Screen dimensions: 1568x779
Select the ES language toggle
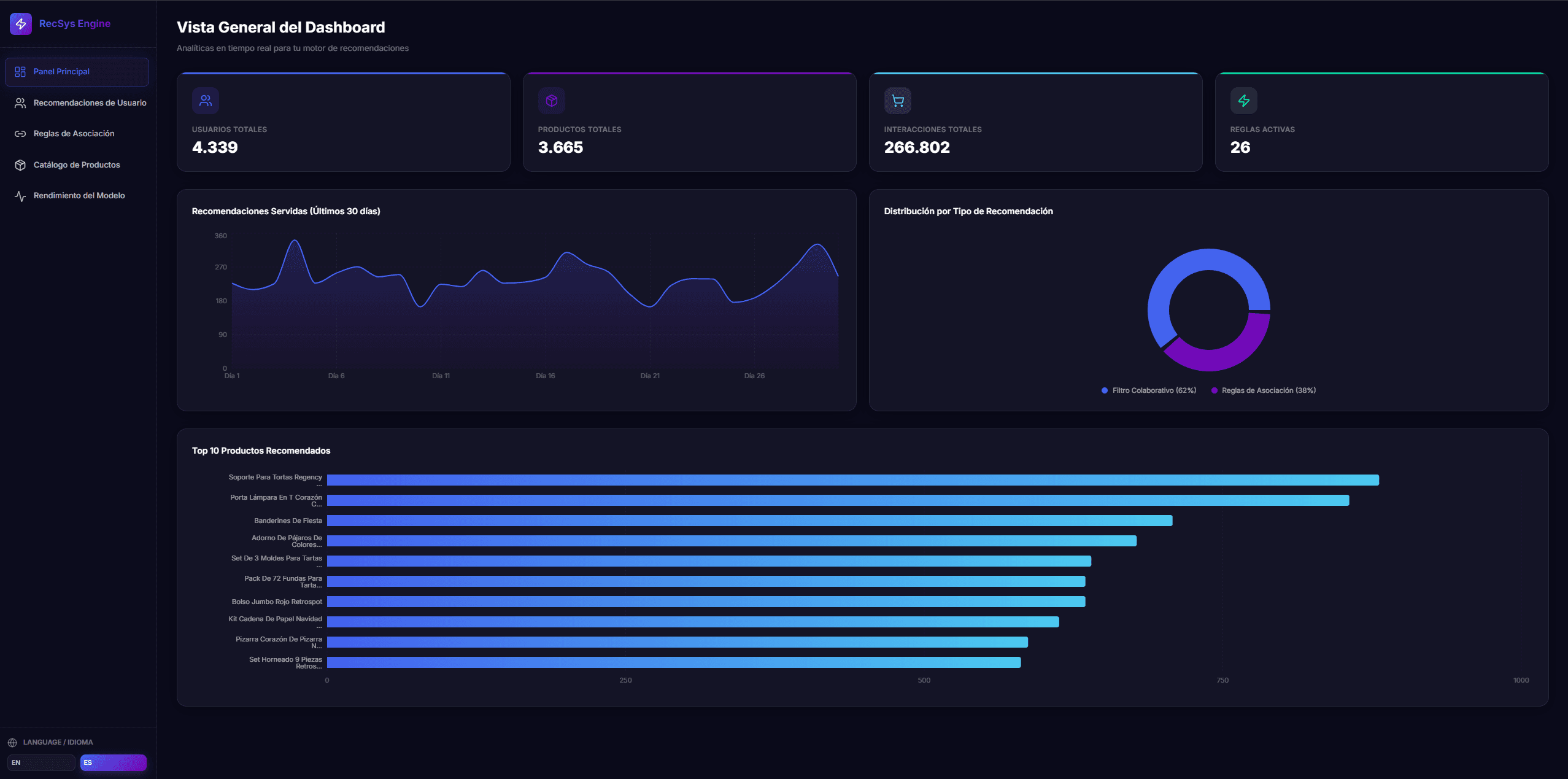tap(114, 762)
